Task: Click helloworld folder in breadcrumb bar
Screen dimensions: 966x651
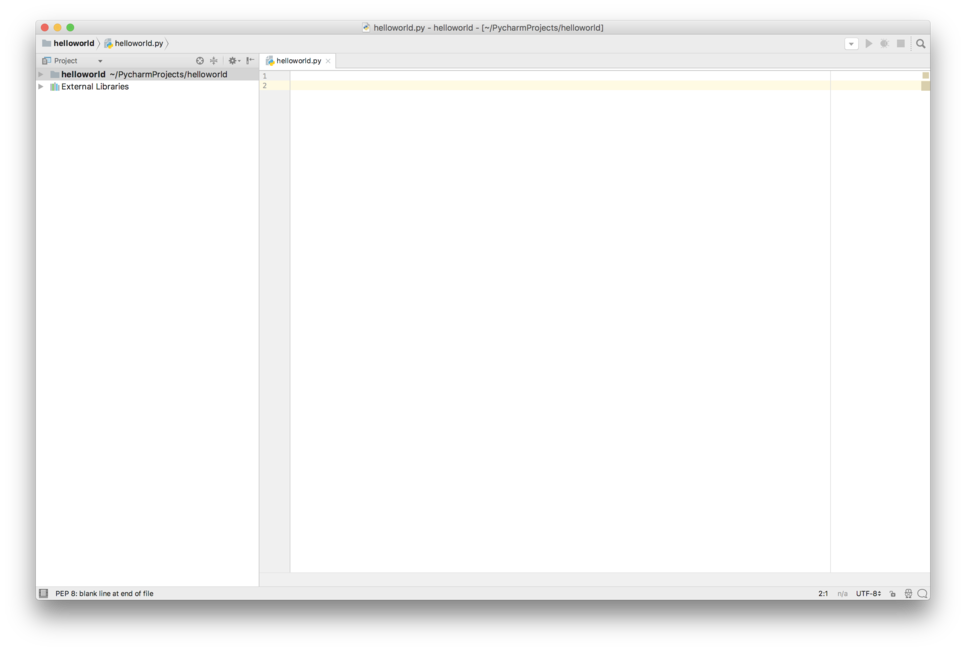Action: point(68,43)
